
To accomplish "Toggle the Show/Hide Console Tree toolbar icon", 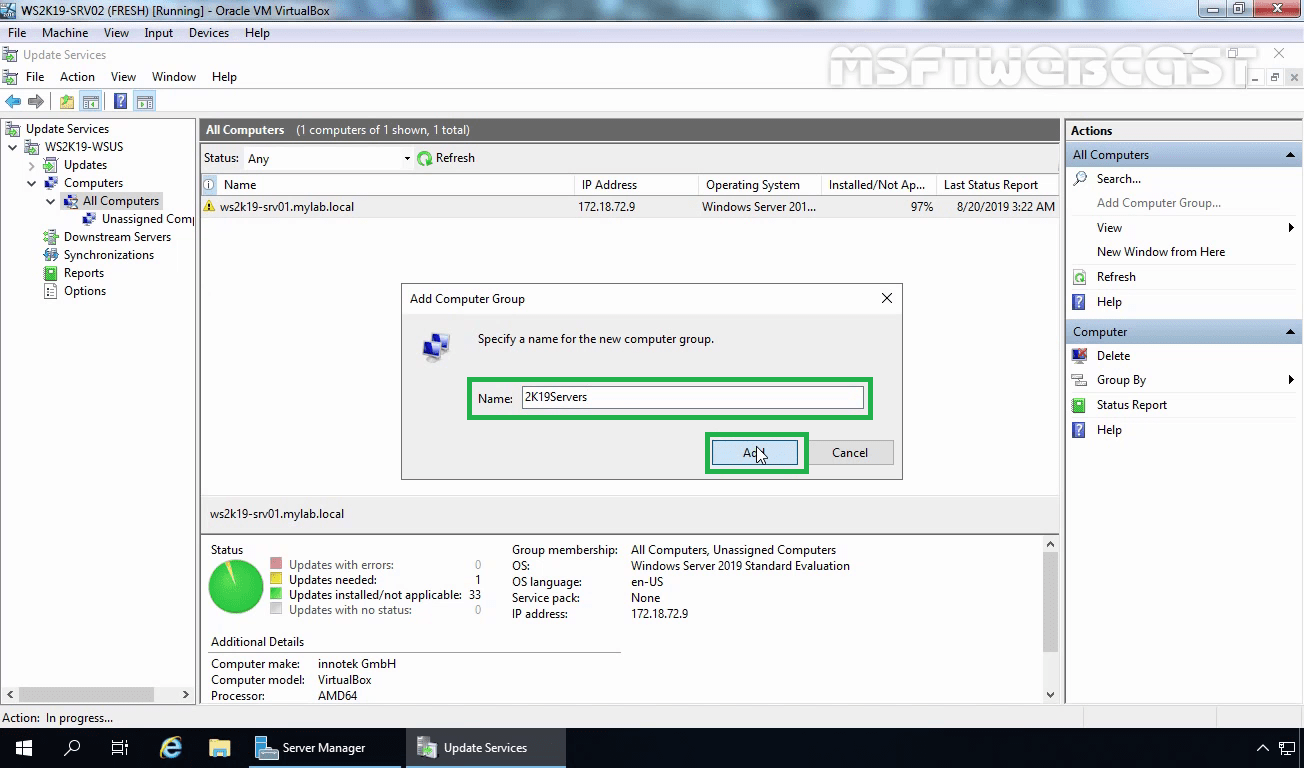I will (91, 100).
